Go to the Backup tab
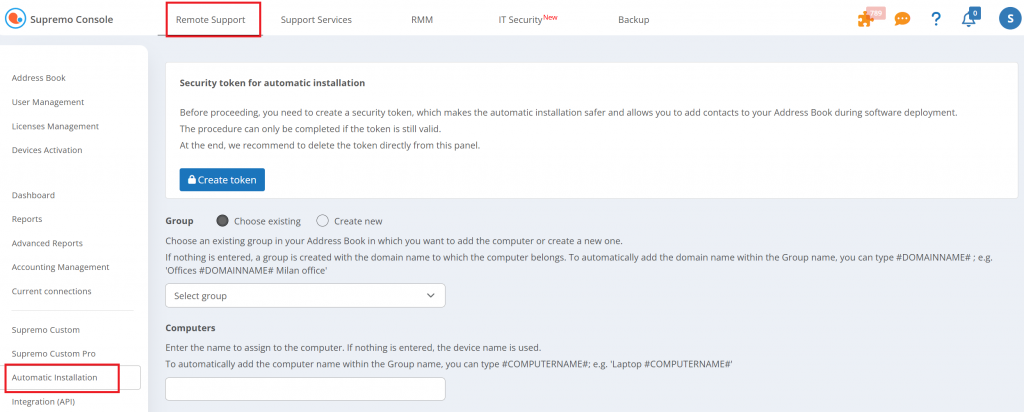This screenshot has width=1024, height=412. 633,19
